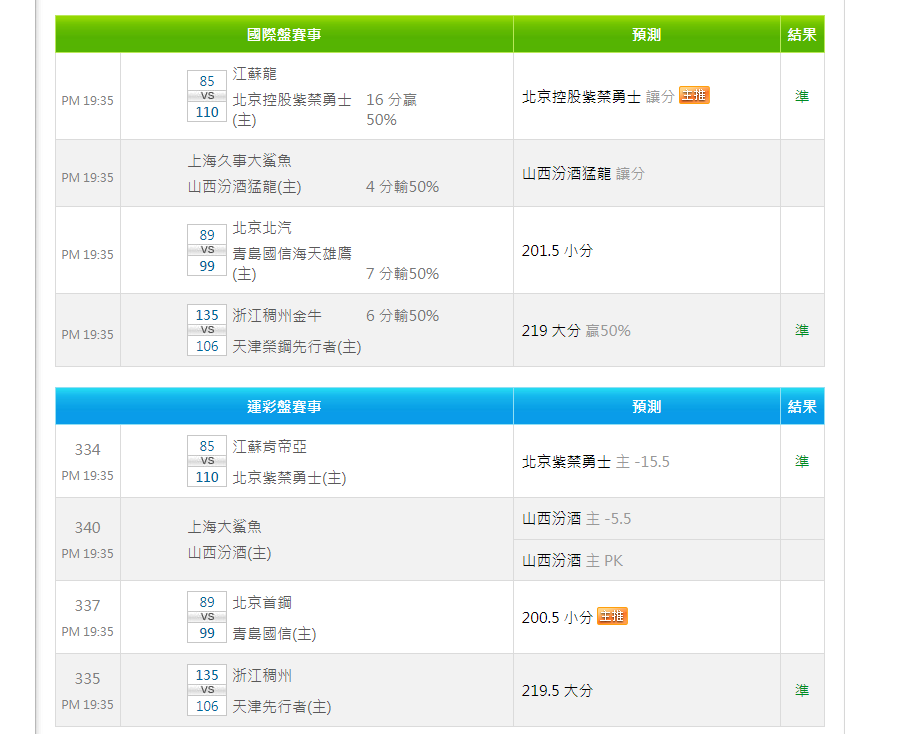Click PM 19:35 time of 上海久事大鯊魚 match
The height and width of the screenshot is (734, 907).
click(87, 178)
